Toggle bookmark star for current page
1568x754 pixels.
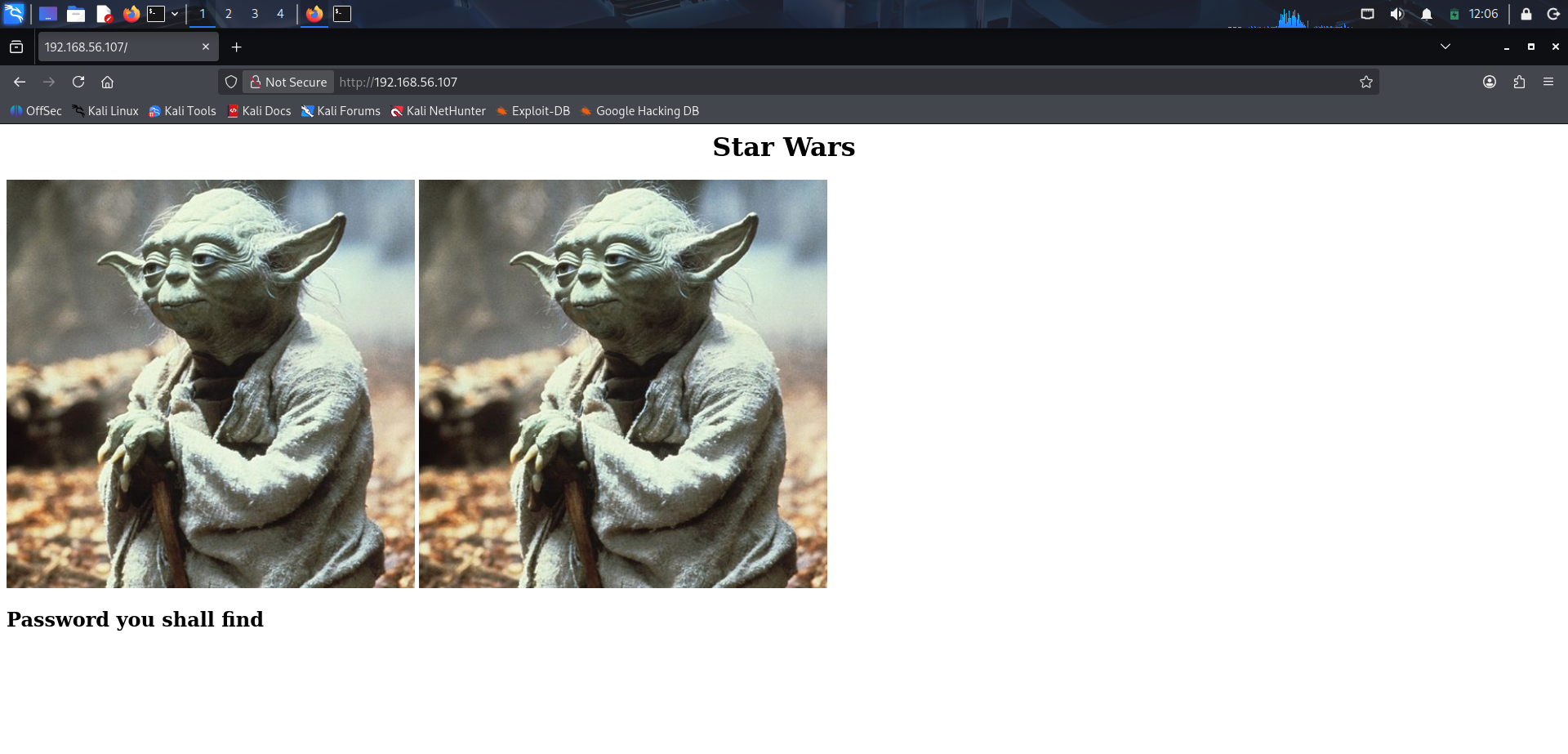click(1365, 82)
